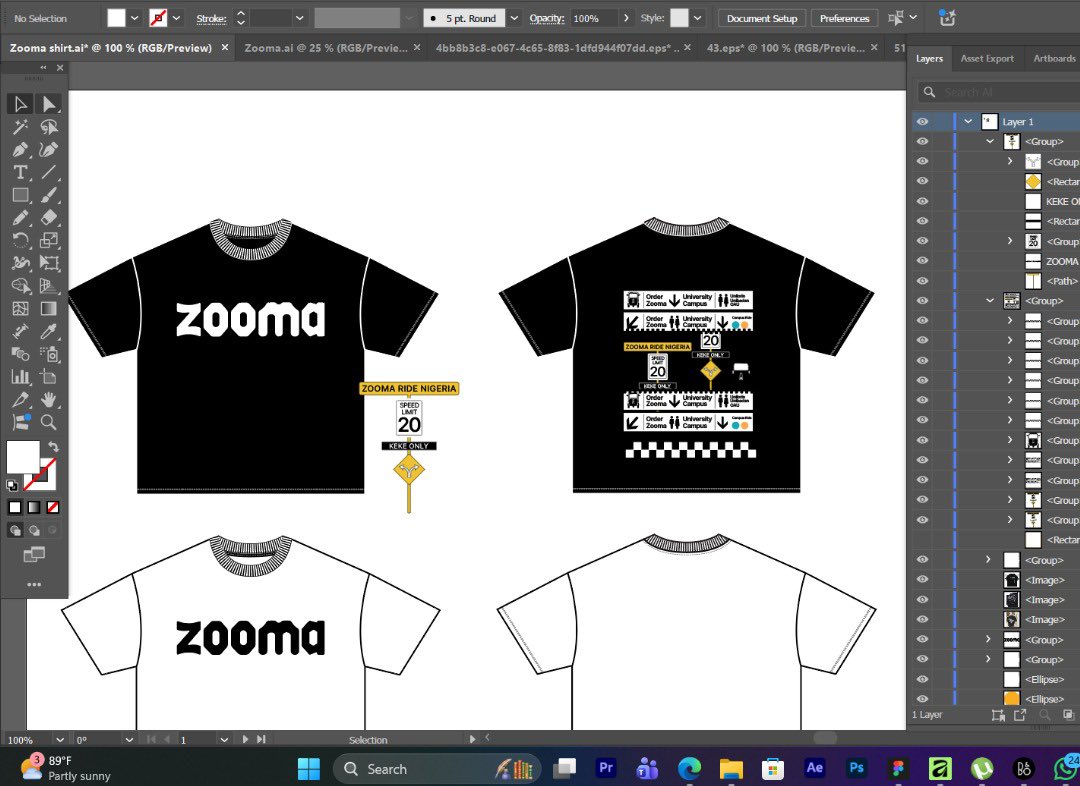The image size is (1080, 786).
Task: Activate the Zoom tool
Action: (x=47, y=423)
